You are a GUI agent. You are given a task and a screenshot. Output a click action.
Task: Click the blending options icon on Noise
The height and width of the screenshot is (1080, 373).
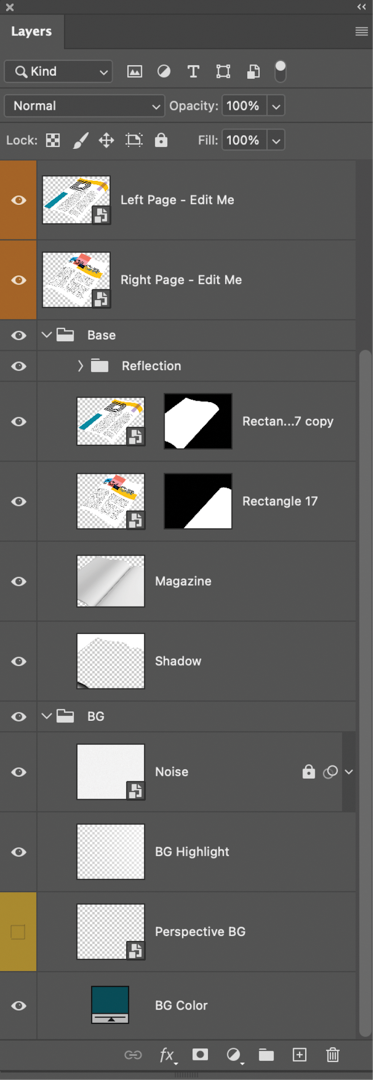(x=330, y=772)
